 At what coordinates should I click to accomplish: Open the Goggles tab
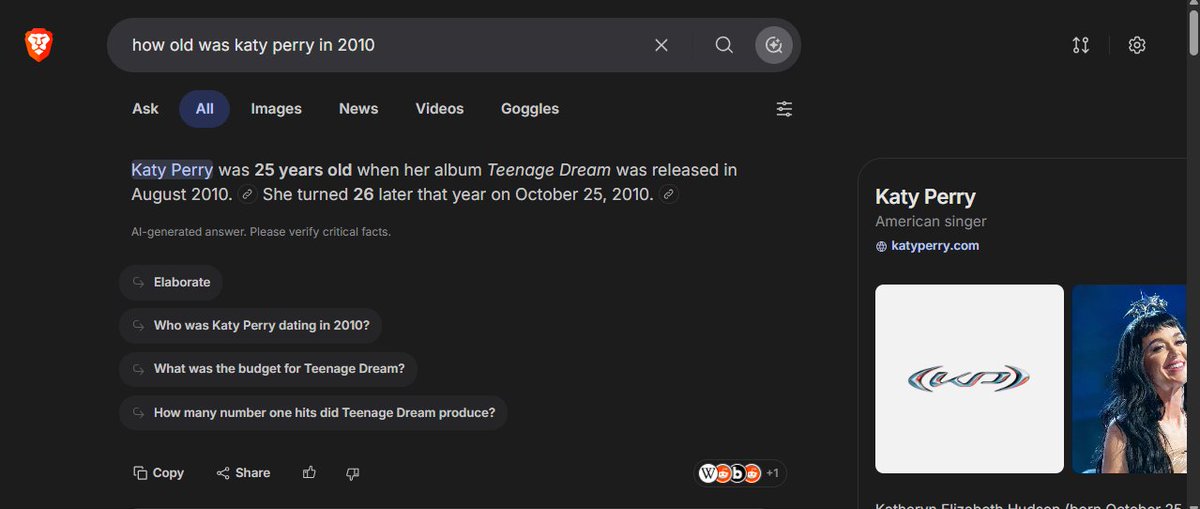coord(530,109)
